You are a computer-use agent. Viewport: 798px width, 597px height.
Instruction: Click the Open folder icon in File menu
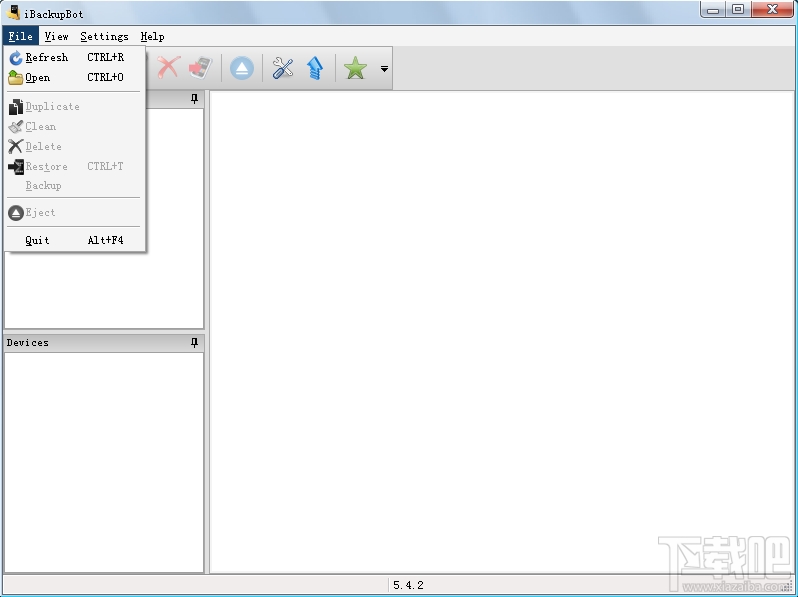tap(16, 77)
